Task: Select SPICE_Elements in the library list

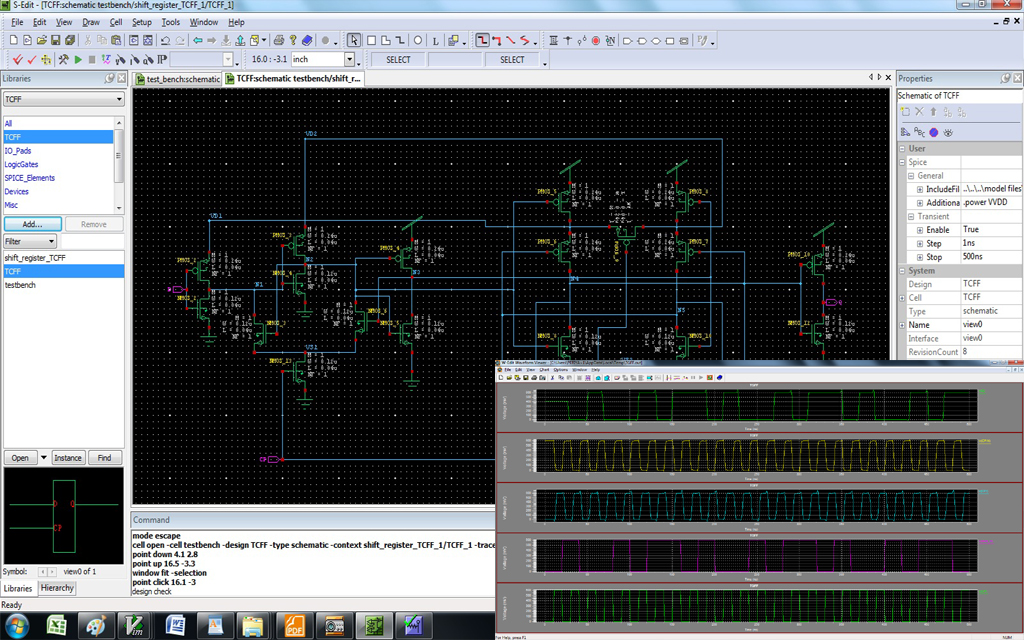Action: coord(29,178)
